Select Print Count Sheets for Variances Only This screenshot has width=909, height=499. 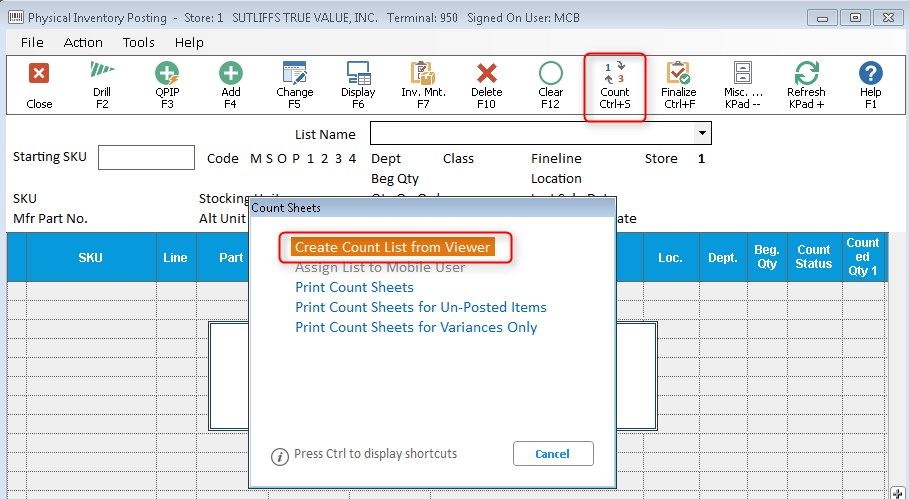click(x=416, y=327)
